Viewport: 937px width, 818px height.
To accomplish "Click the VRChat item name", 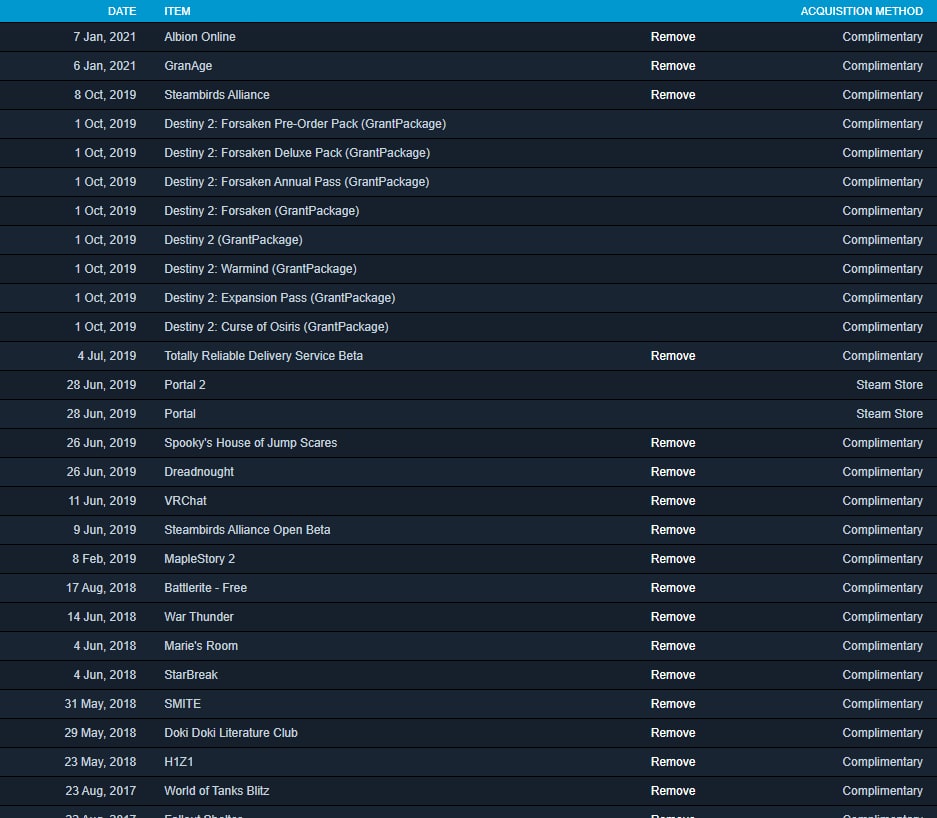I will pyautogui.click(x=185, y=501).
